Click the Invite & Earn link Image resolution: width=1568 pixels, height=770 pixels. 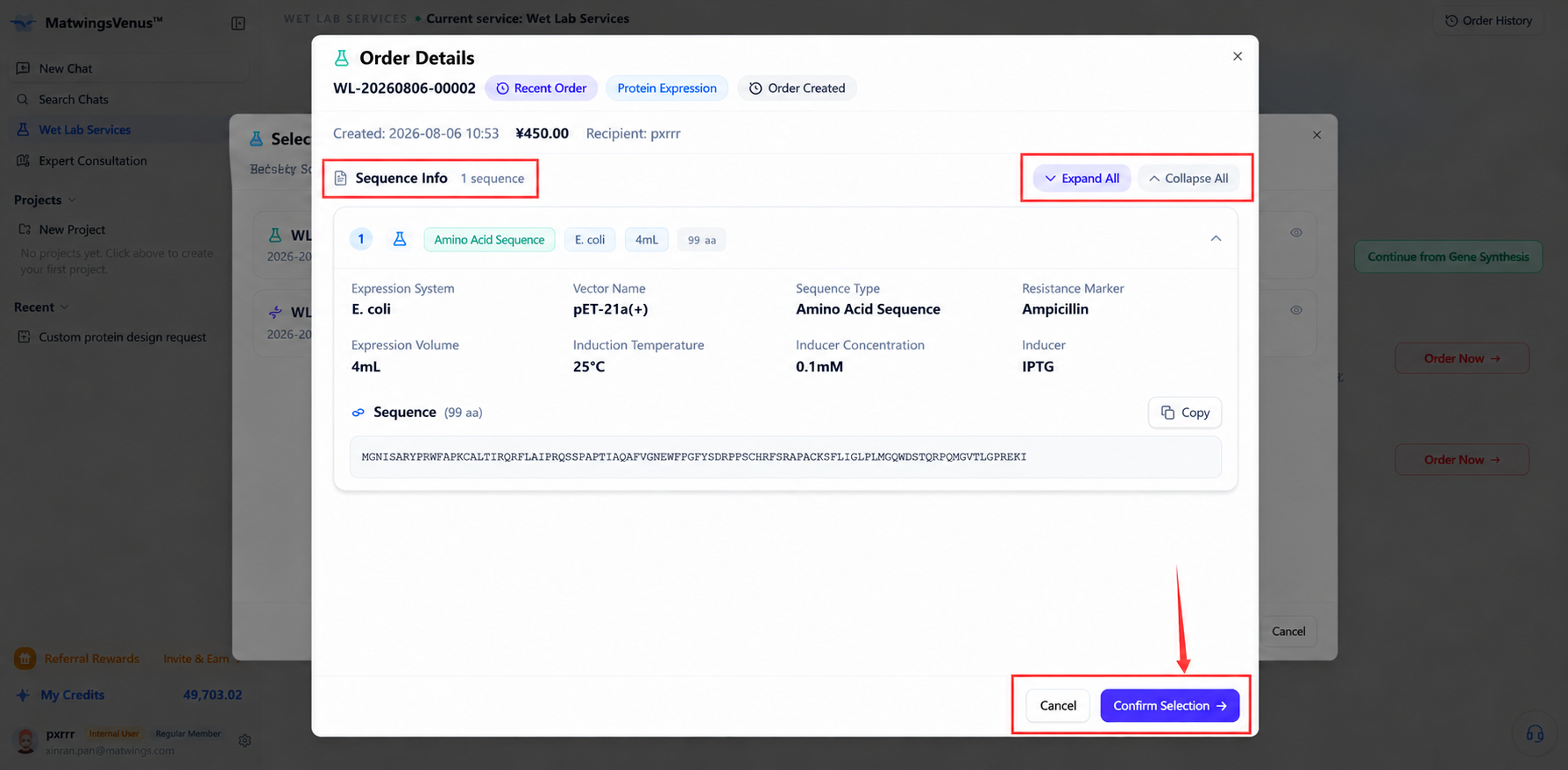pyautogui.click(x=196, y=659)
